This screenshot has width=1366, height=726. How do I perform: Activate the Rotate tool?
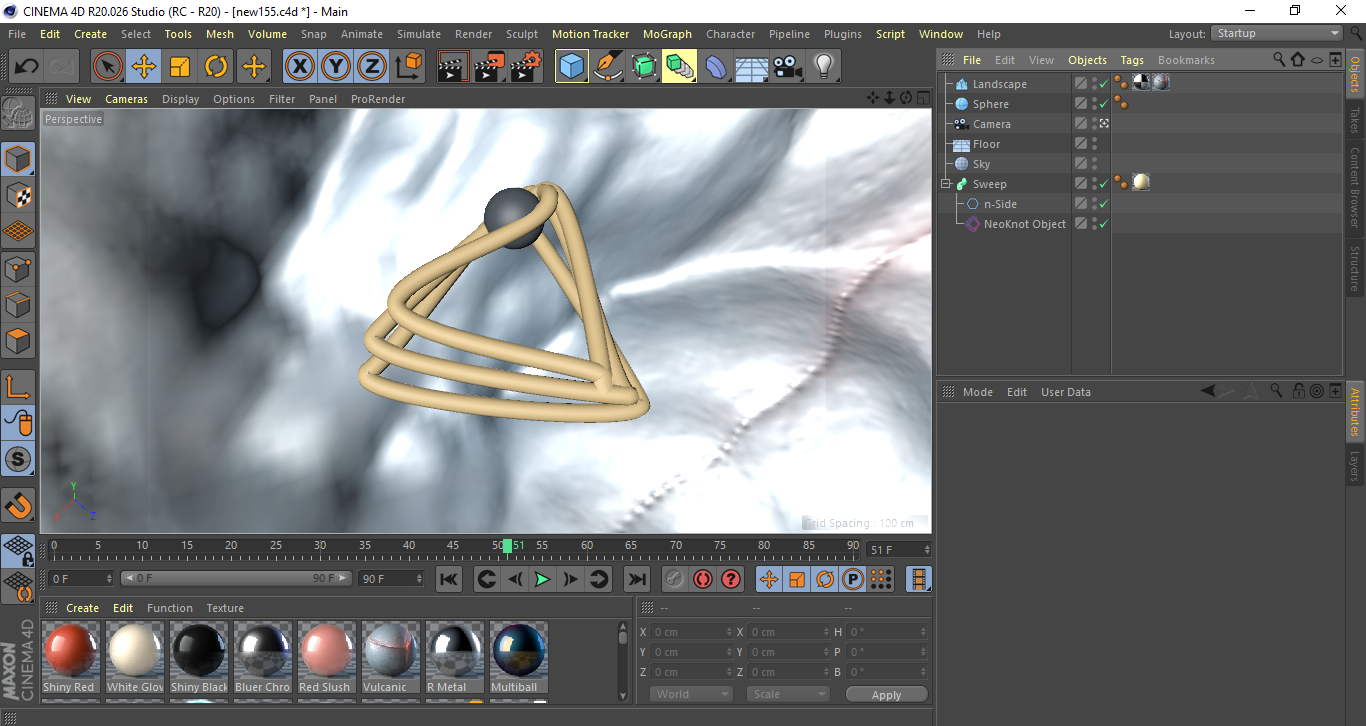216,67
